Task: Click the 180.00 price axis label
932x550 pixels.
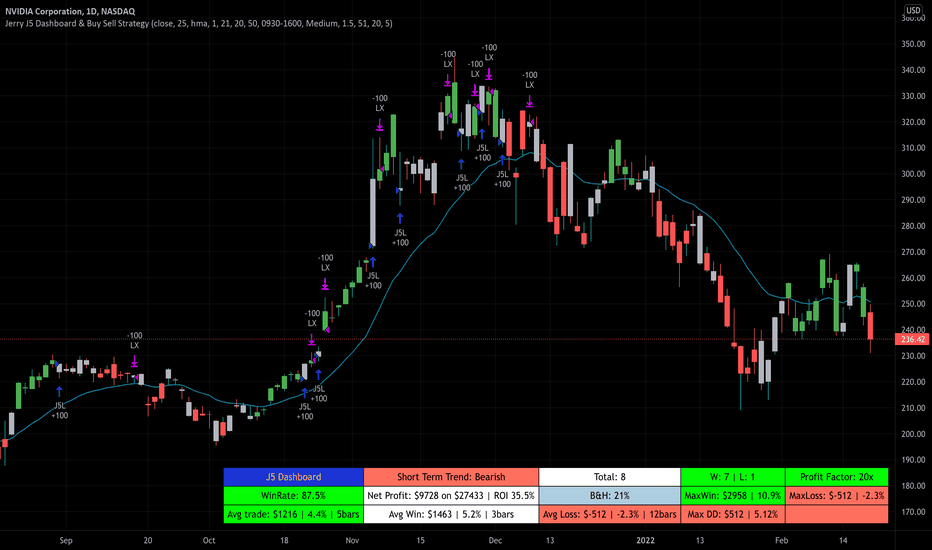Action: tap(913, 486)
